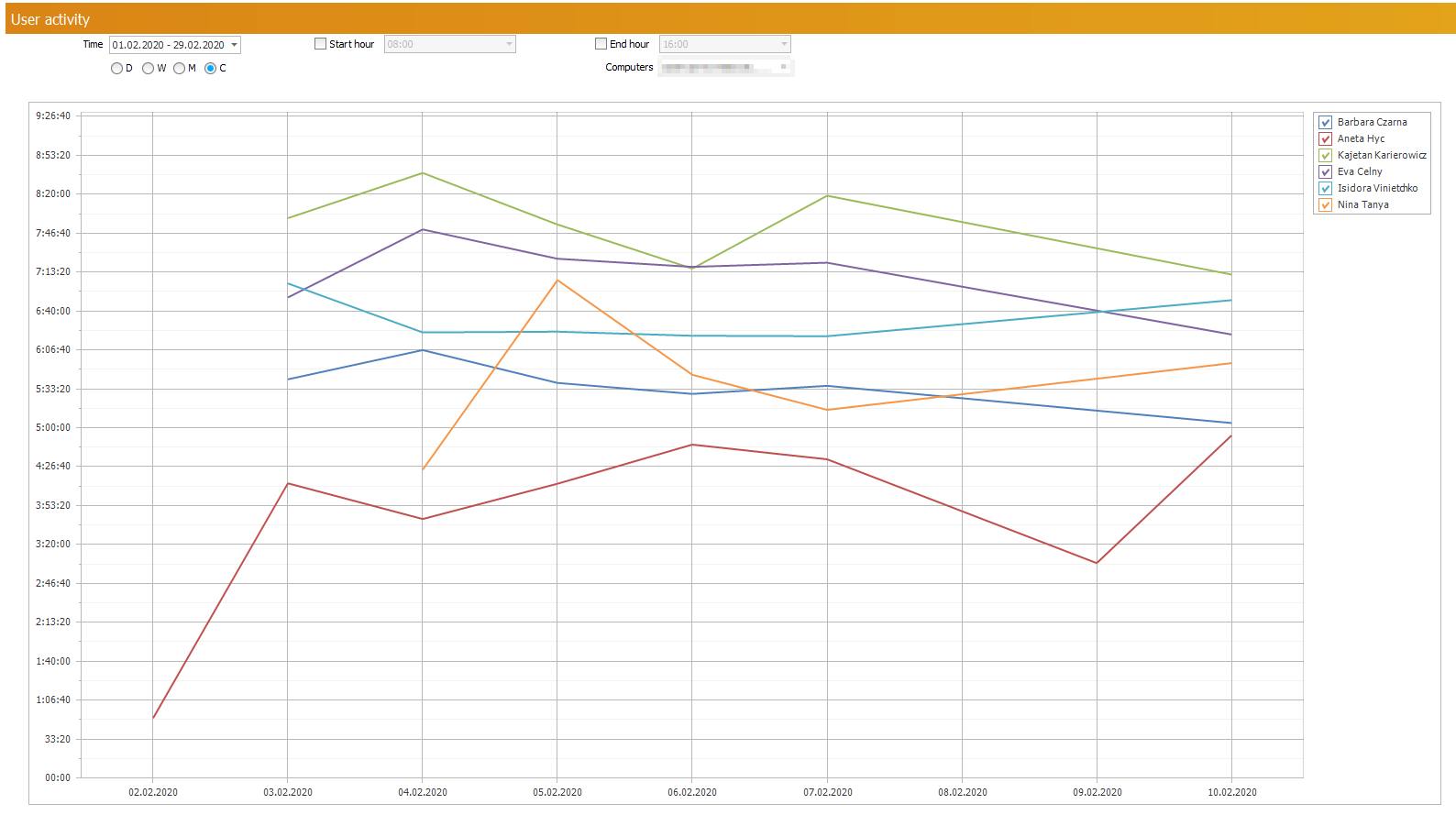The height and width of the screenshot is (815, 1456).
Task: Expand the Start hour 08:00 dropdown
Action: point(509,44)
